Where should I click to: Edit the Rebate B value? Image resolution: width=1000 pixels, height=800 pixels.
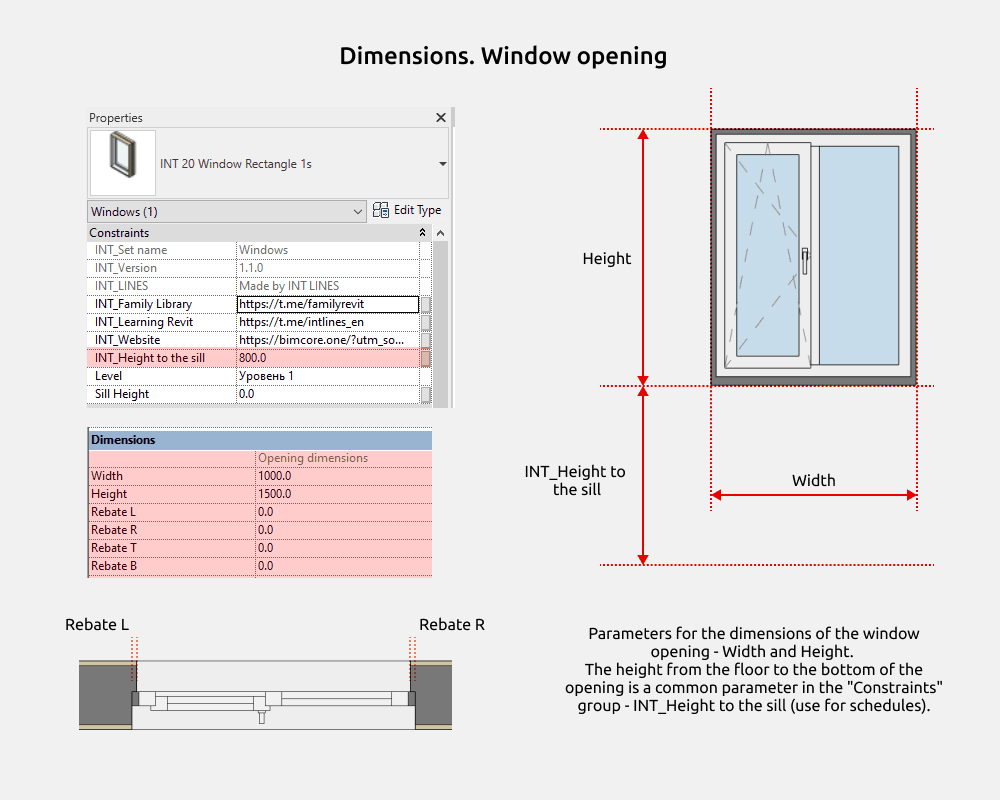tap(344, 565)
